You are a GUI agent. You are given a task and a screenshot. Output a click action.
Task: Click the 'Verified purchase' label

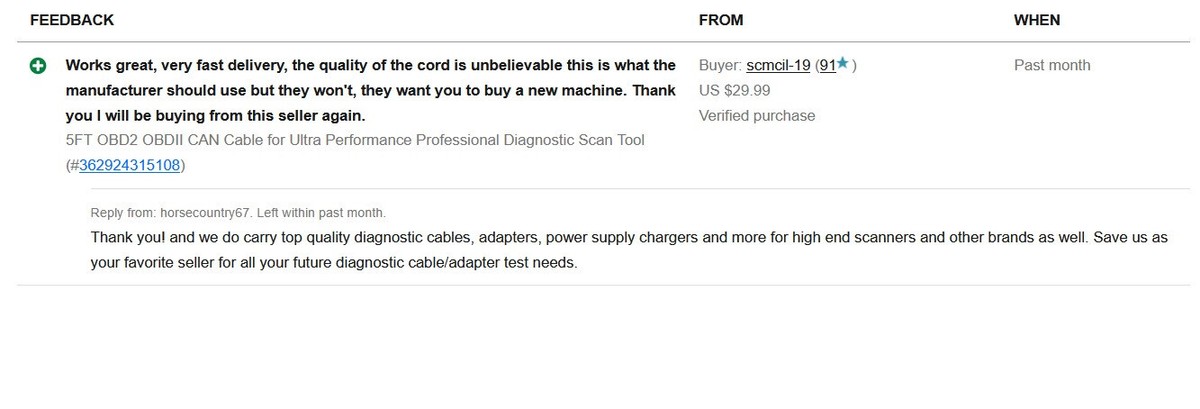pos(756,115)
